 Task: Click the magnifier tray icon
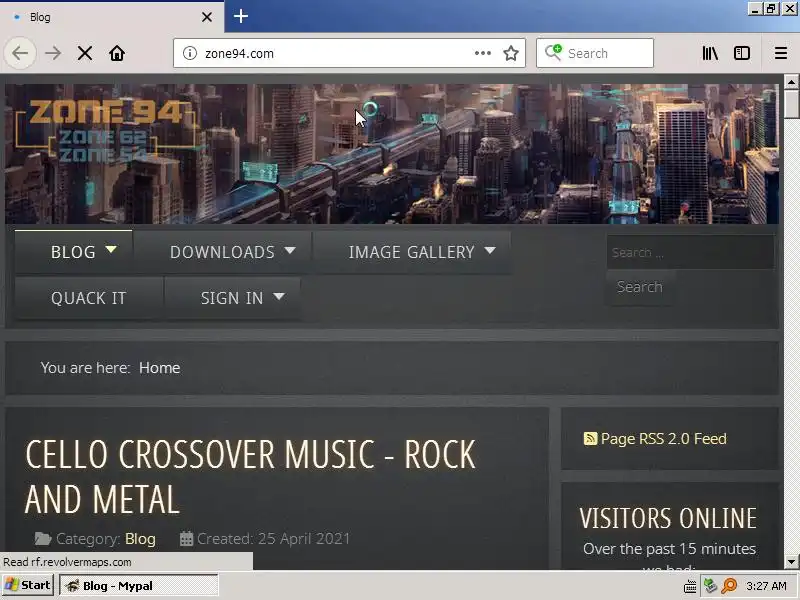tap(729, 586)
